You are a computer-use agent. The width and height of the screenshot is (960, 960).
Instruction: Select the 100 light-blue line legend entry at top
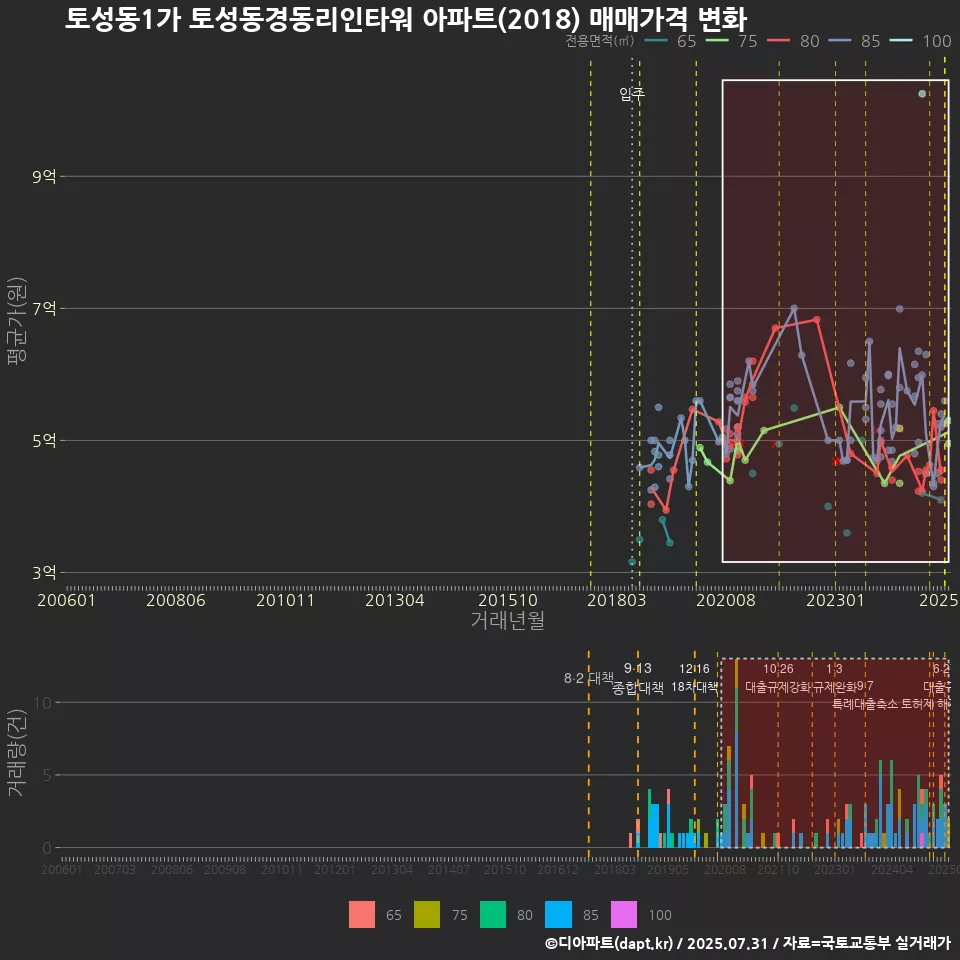tap(921, 41)
